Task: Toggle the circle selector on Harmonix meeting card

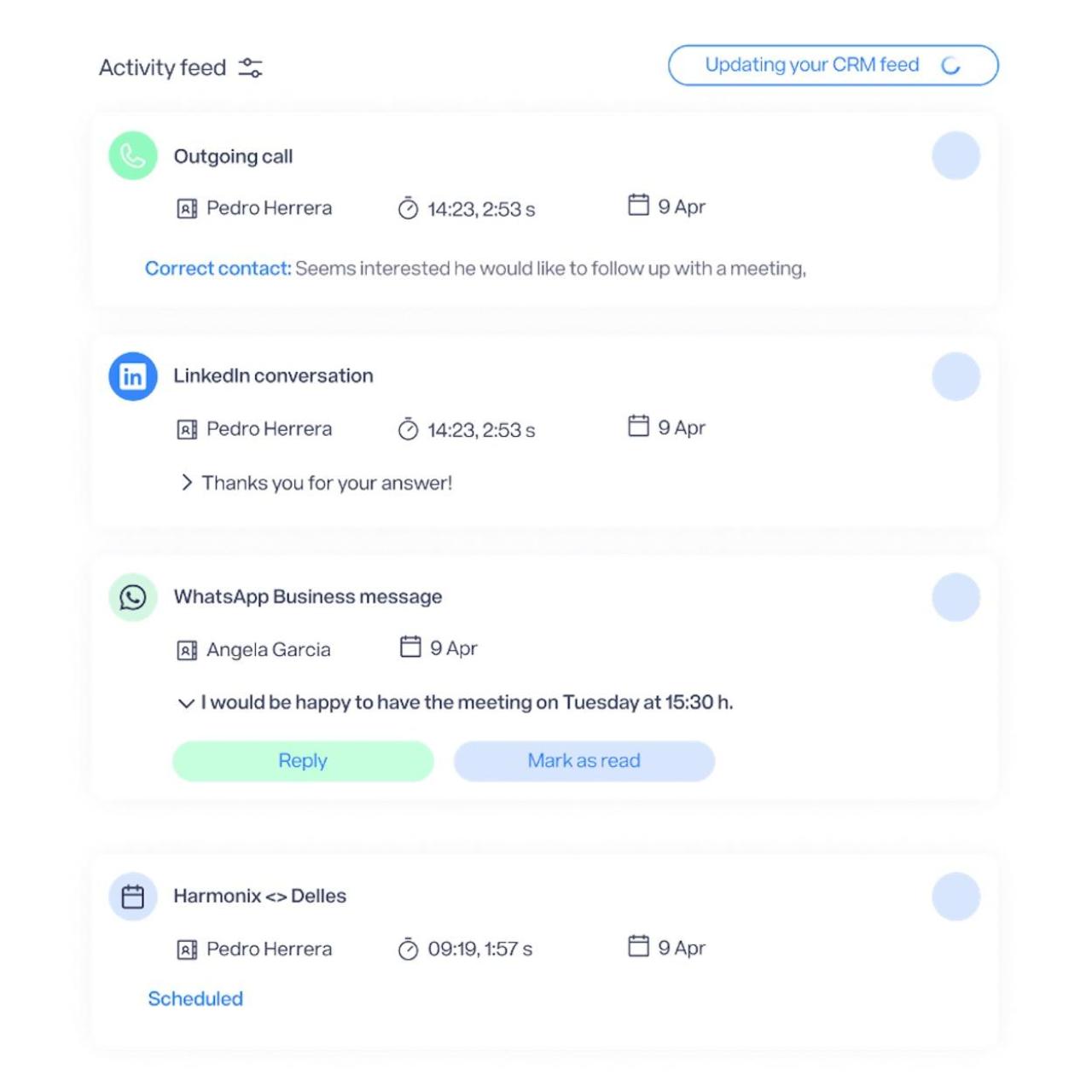Action: (955, 897)
